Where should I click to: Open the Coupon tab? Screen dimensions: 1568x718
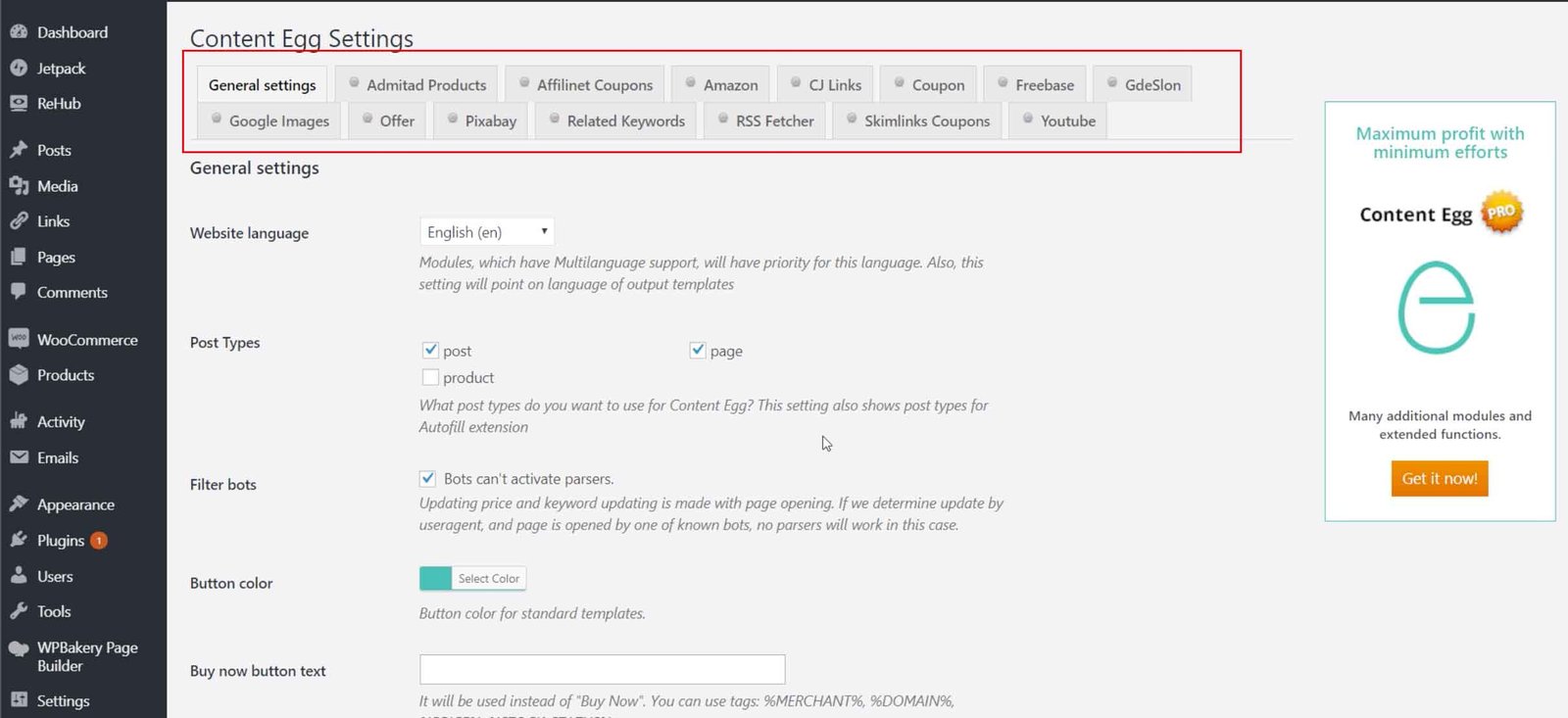tap(928, 85)
